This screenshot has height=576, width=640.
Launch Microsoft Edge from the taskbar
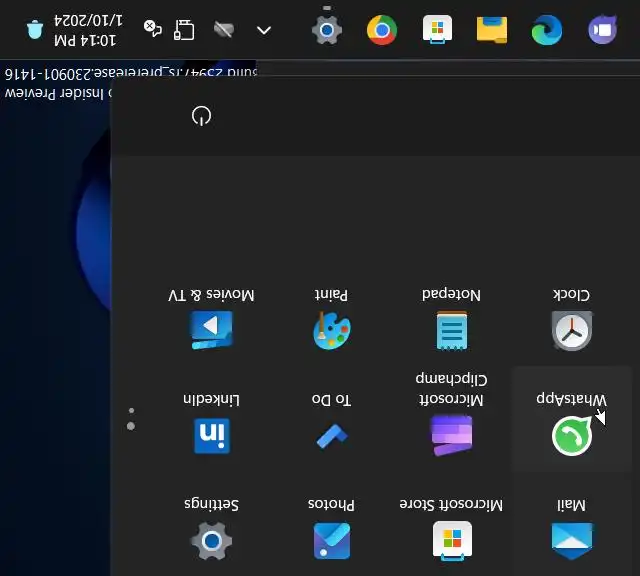tap(547, 30)
